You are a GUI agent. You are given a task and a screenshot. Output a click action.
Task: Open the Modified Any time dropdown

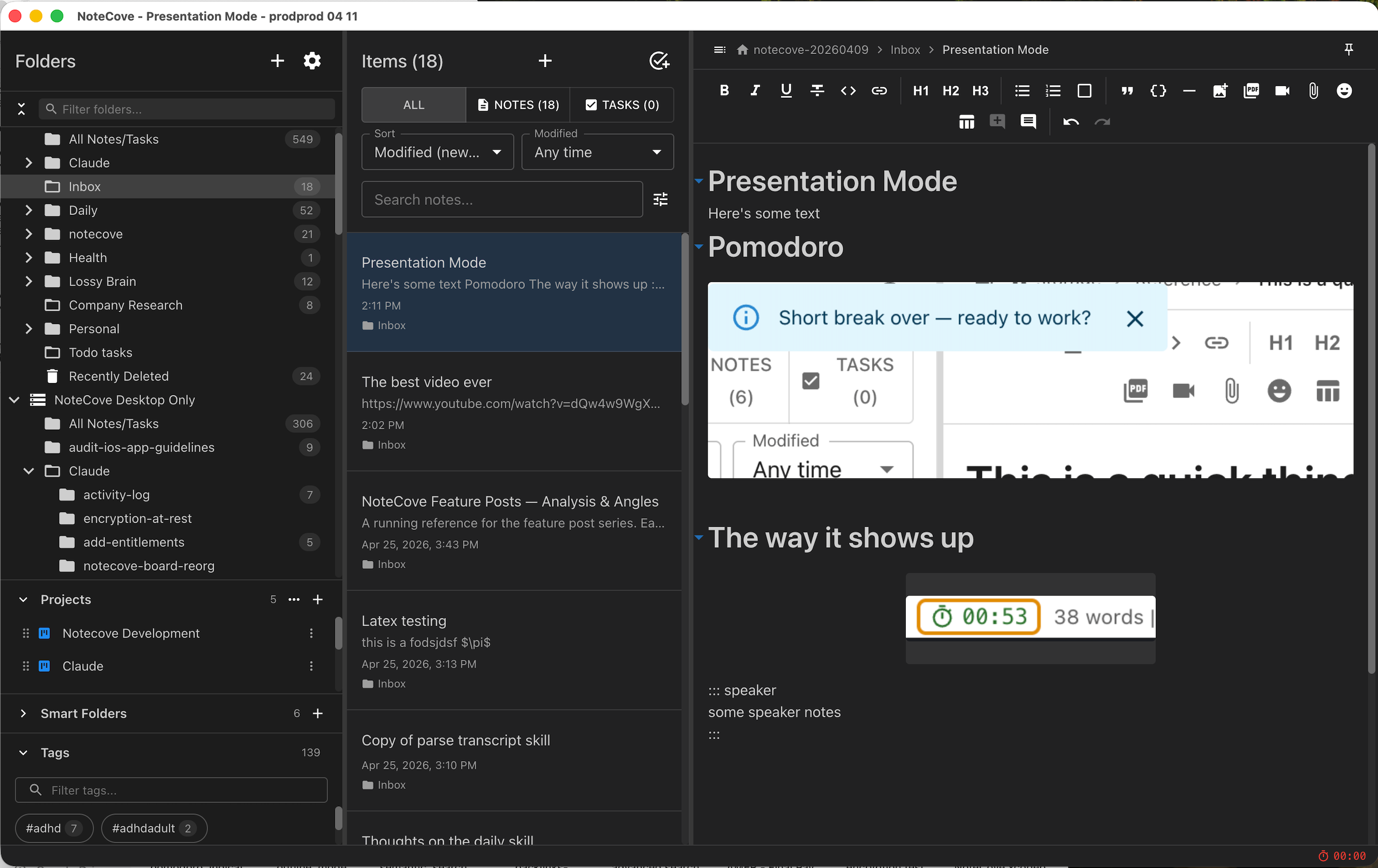tap(598, 152)
